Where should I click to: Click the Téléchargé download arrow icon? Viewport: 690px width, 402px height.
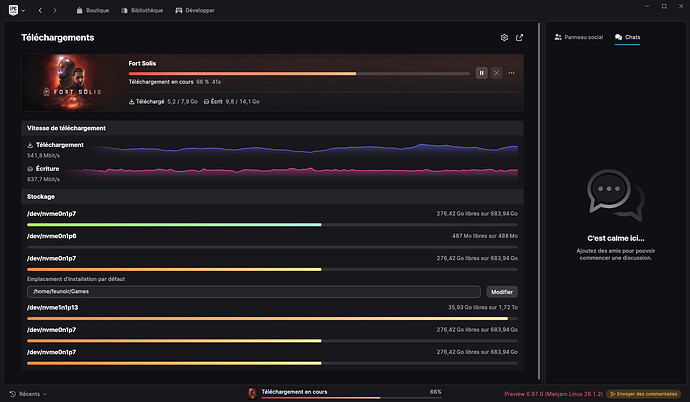(x=131, y=102)
